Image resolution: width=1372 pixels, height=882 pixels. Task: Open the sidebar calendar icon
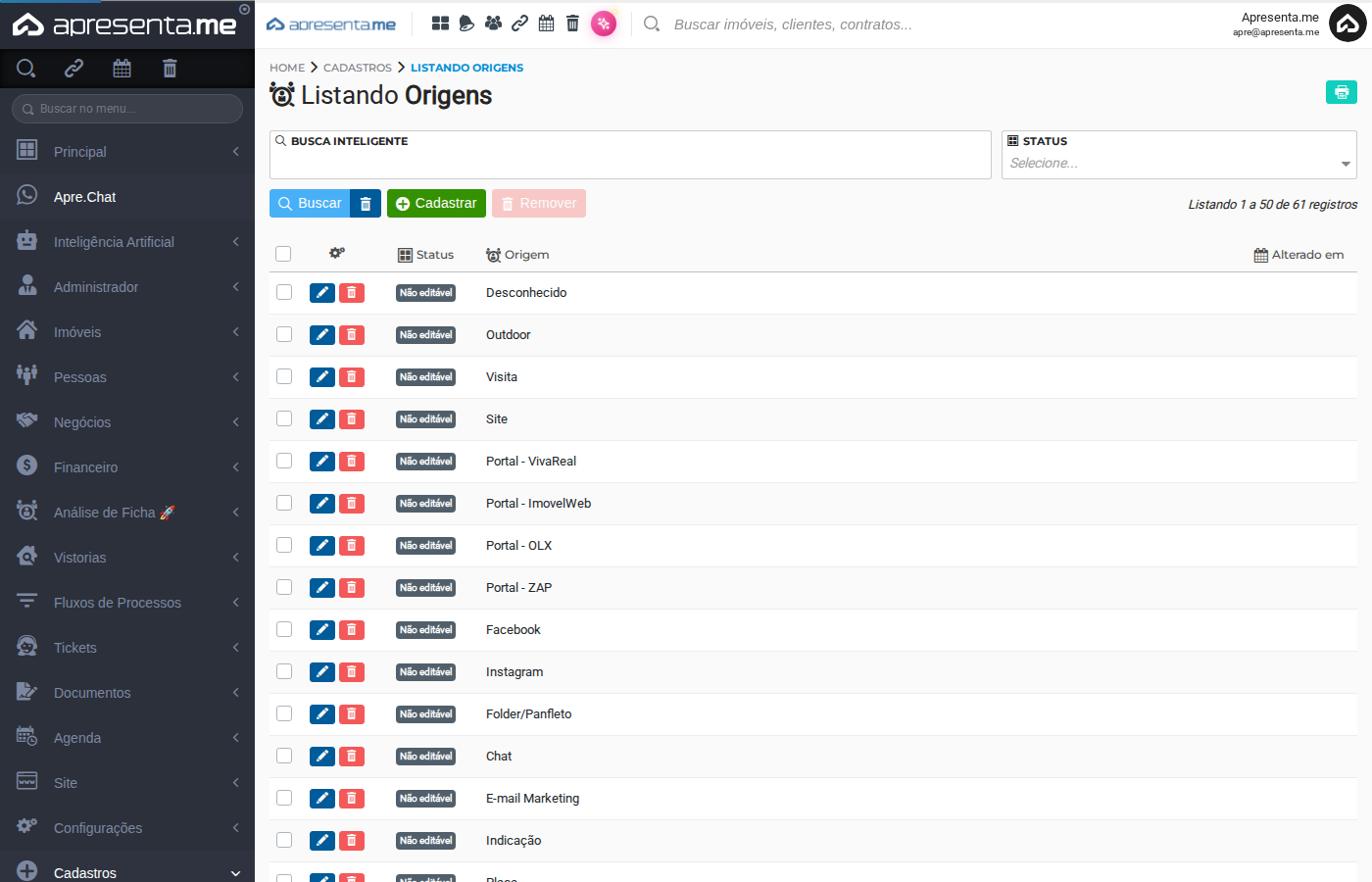pos(122,68)
